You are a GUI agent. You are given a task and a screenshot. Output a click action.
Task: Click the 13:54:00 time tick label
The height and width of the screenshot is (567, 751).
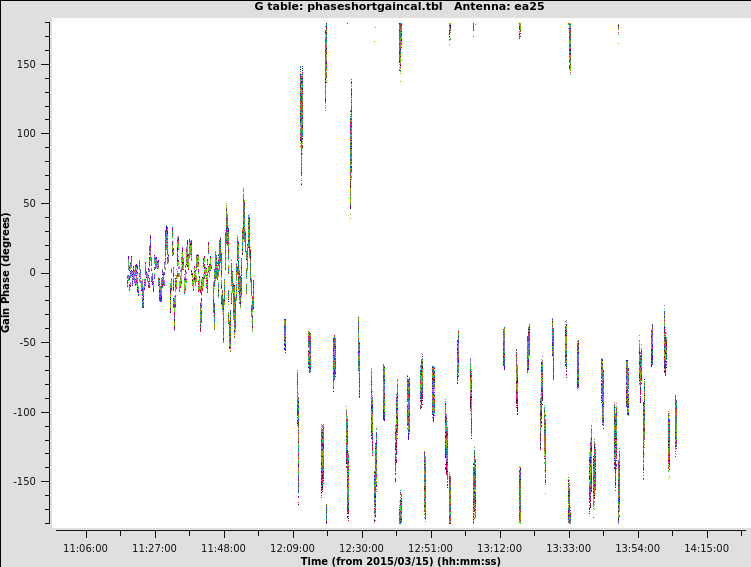pos(637,548)
